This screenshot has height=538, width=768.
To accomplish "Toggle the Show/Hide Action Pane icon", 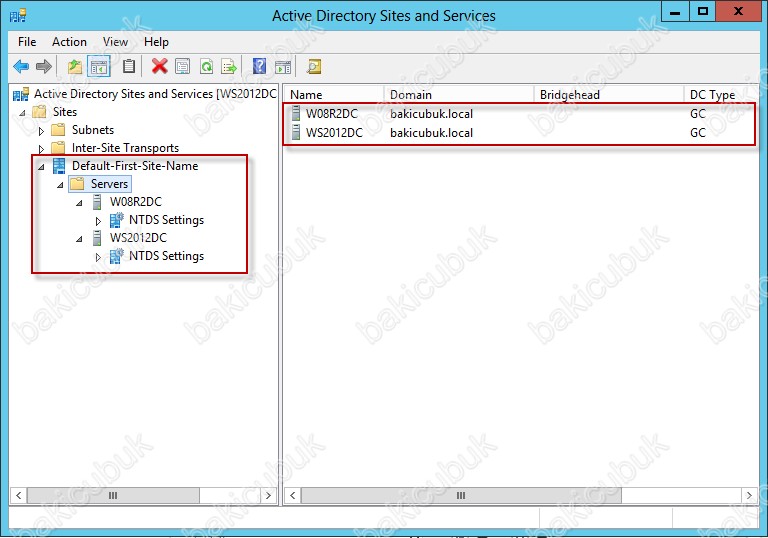I will click(283, 66).
